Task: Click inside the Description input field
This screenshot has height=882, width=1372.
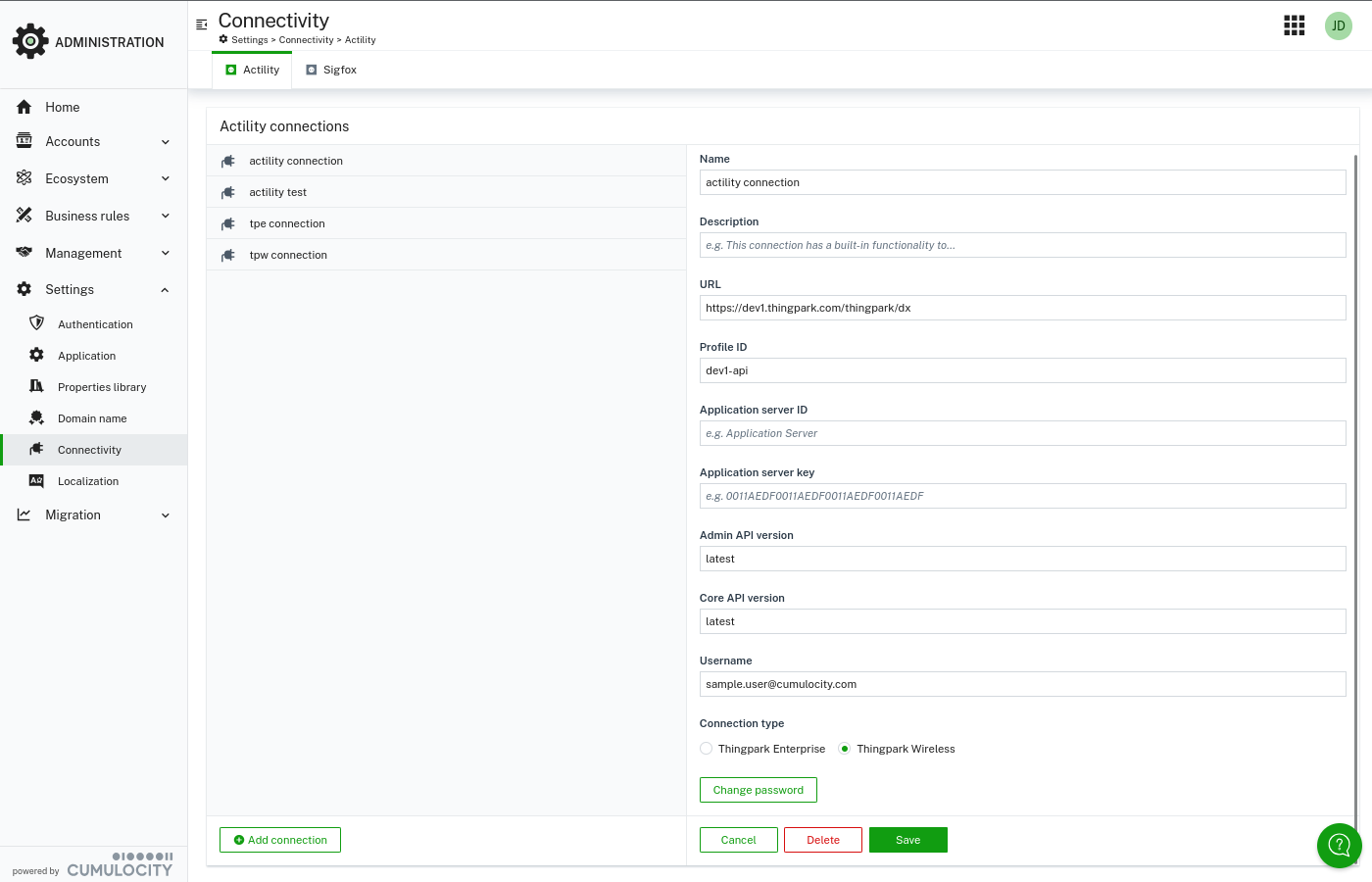Action: [1022, 245]
